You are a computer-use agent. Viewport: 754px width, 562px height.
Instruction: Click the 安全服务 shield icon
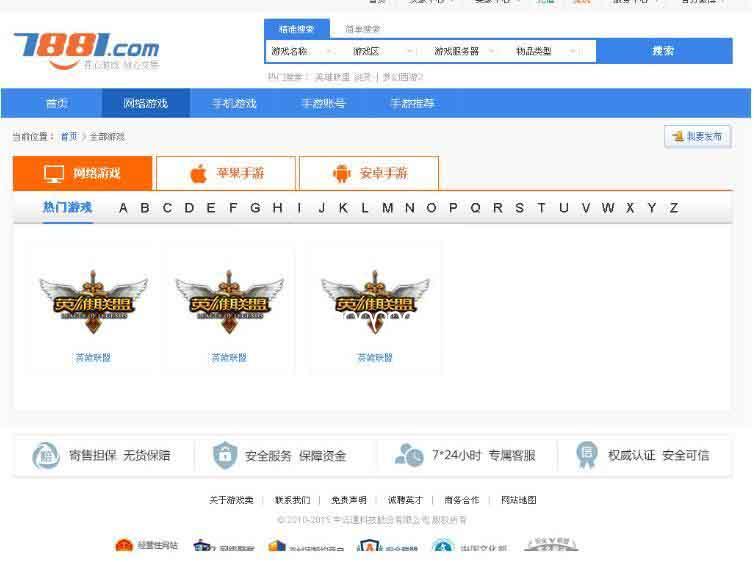225,455
